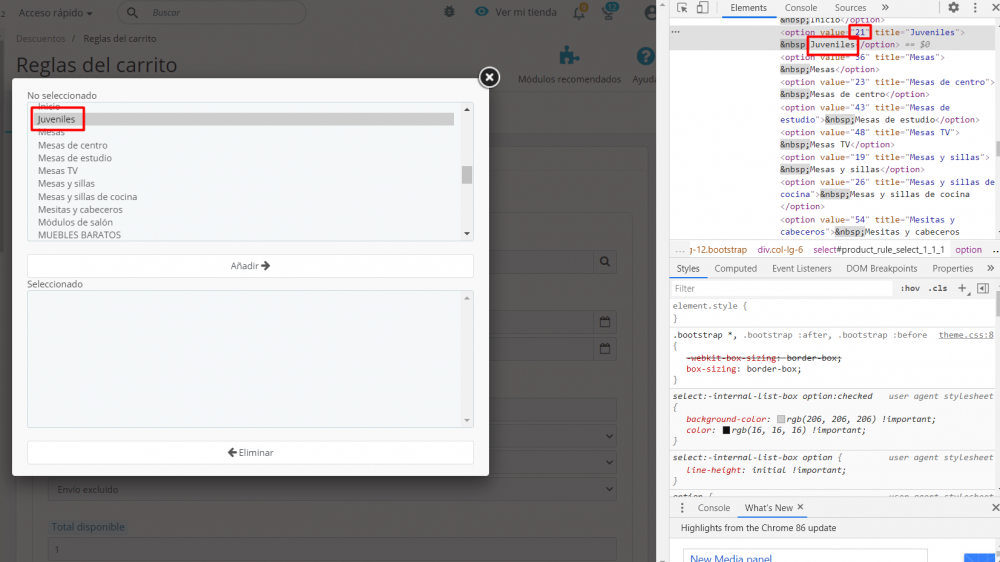Switch to the Sources tab
Image resolution: width=1000 pixels, height=562 pixels.
click(850, 8)
